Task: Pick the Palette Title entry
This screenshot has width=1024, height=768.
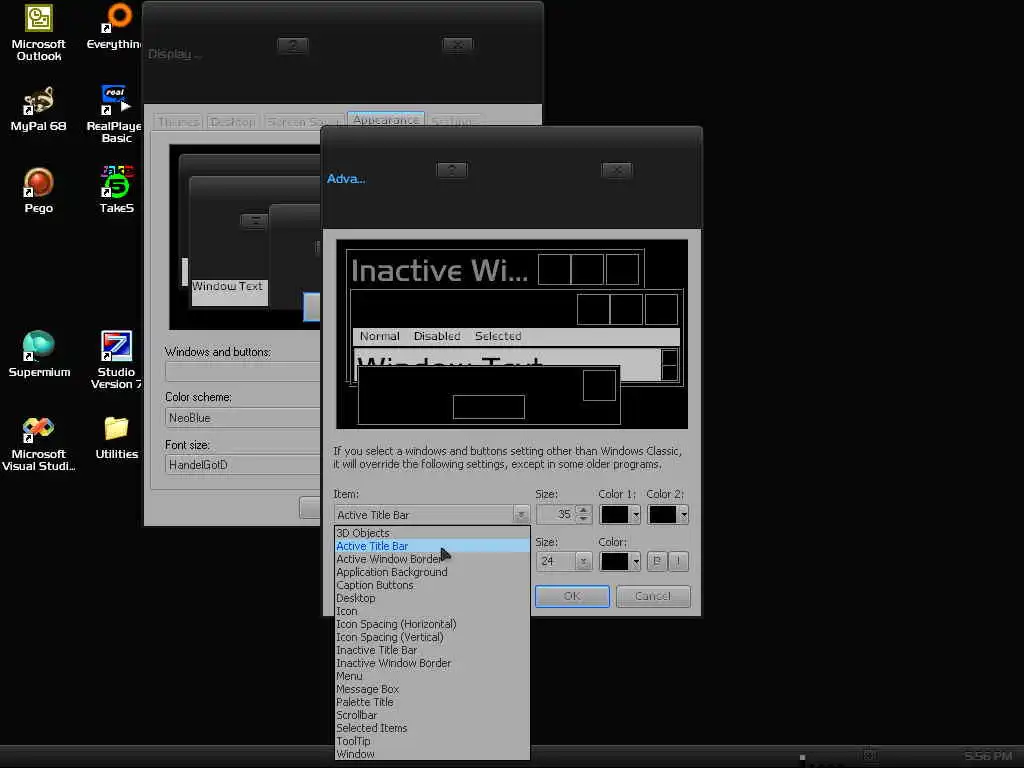Action: (x=432, y=703)
